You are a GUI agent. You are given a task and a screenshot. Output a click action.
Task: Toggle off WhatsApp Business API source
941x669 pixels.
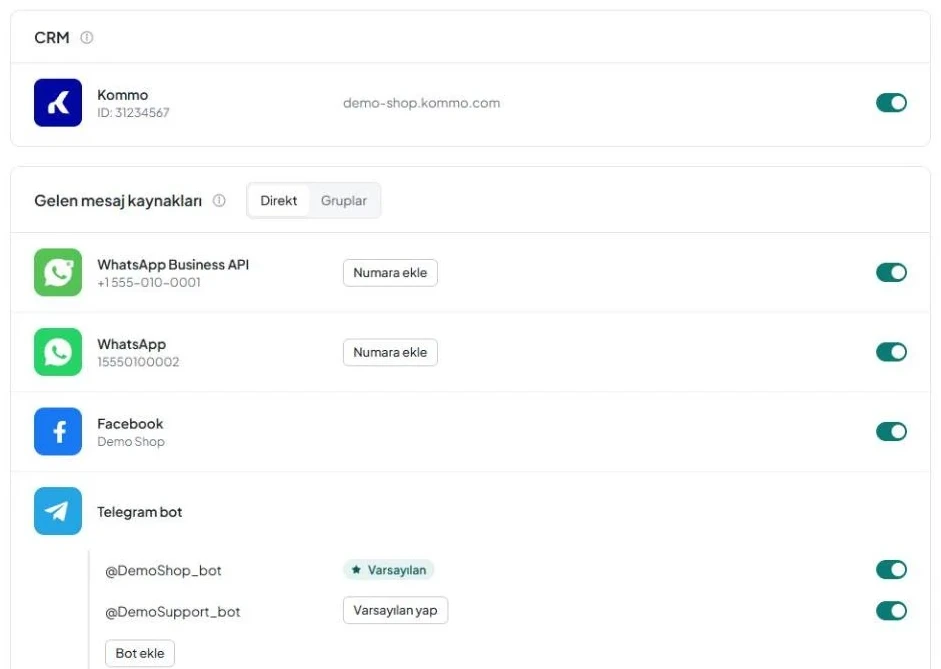point(891,272)
